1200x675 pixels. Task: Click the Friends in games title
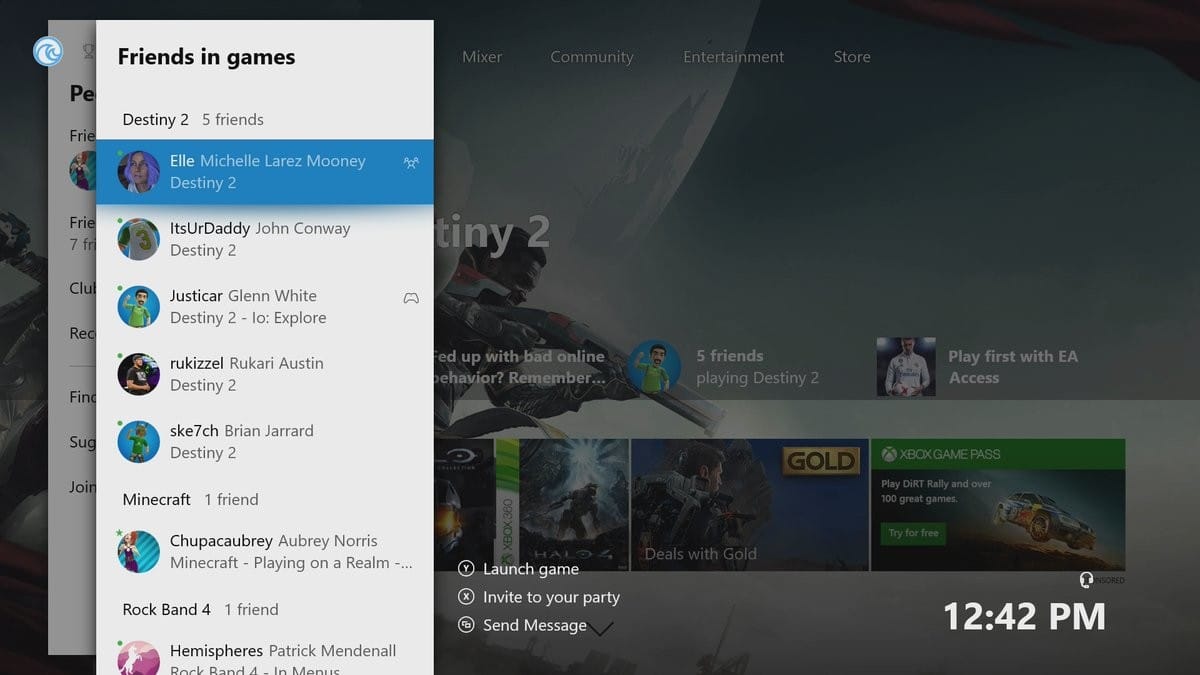coord(206,57)
